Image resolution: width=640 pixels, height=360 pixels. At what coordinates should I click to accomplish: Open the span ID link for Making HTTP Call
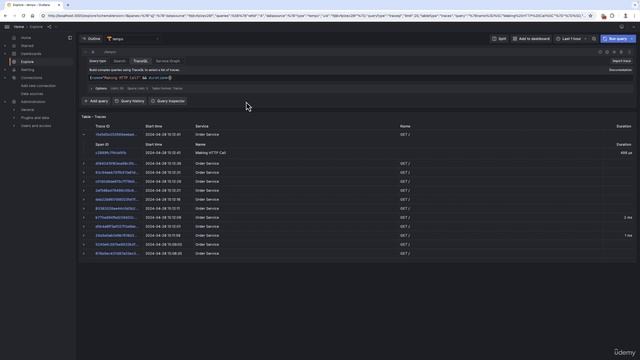coord(111,153)
